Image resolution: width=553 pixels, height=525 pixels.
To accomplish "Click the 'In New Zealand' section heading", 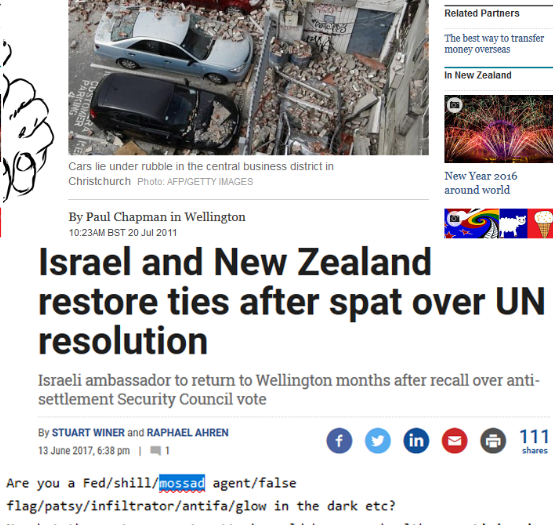I will tap(478, 75).
